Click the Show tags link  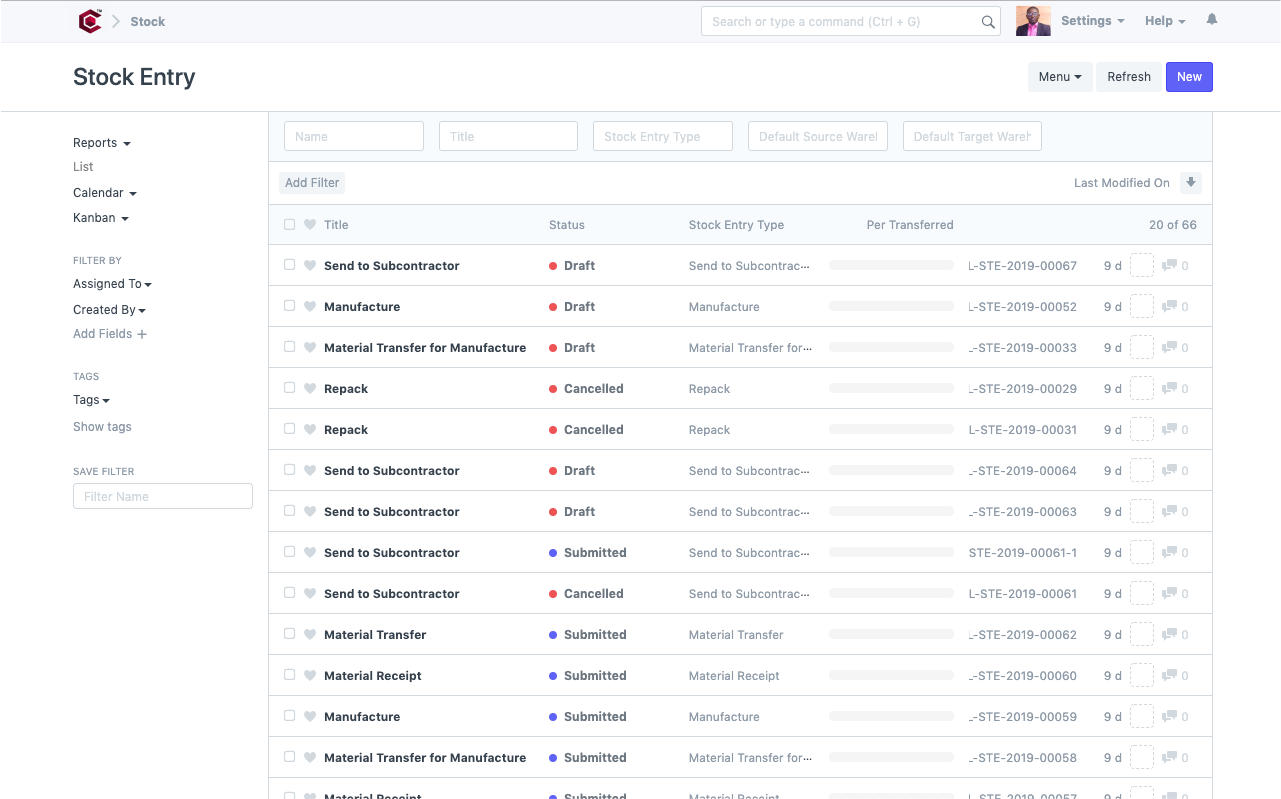(x=102, y=426)
